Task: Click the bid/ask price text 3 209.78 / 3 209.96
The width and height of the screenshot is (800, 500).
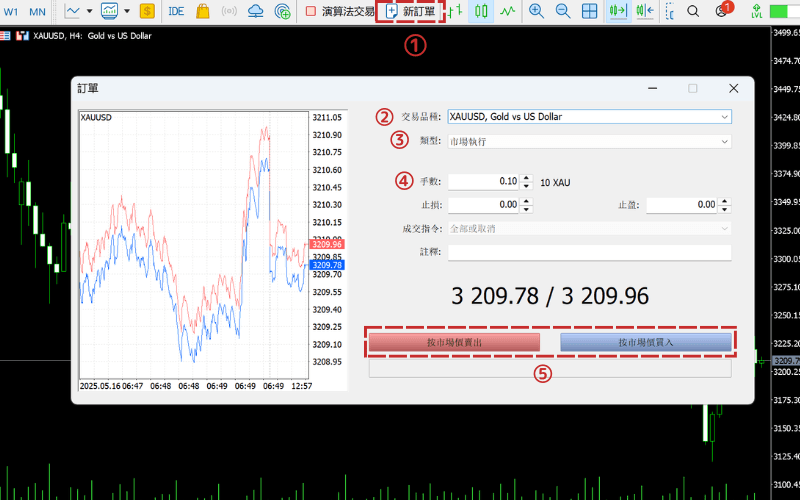Action: (549, 296)
